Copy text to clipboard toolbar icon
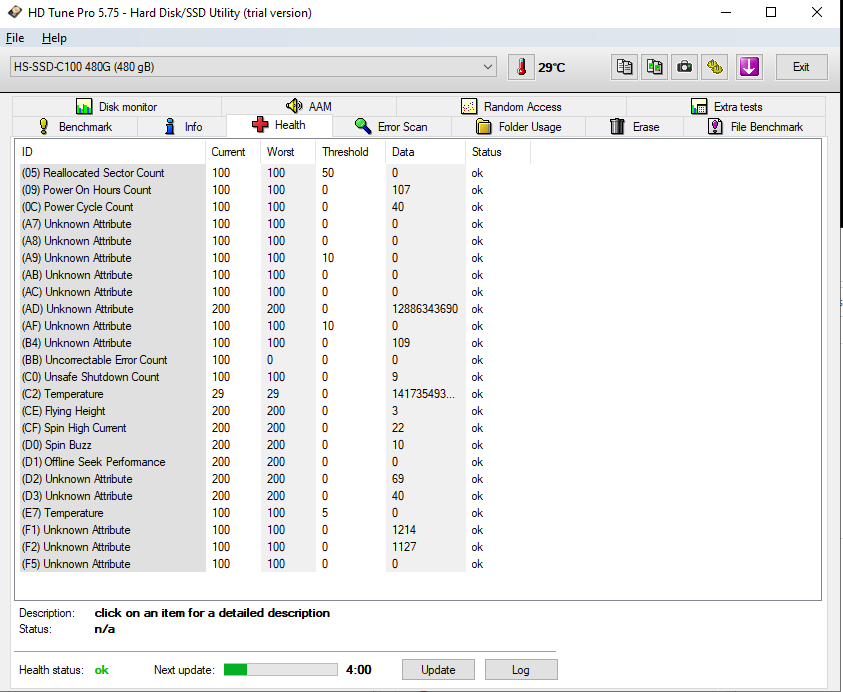 pyautogui.click(x=624, y=67)
